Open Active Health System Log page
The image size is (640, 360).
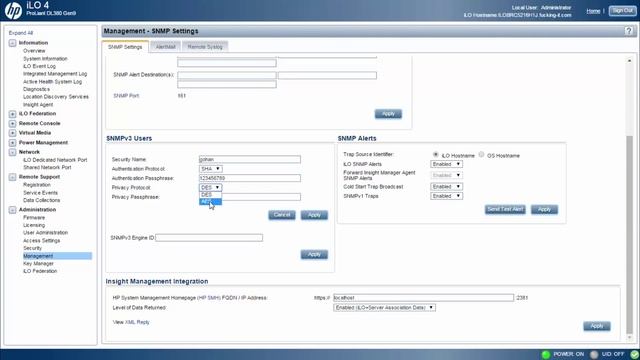(x=52, y=82)
